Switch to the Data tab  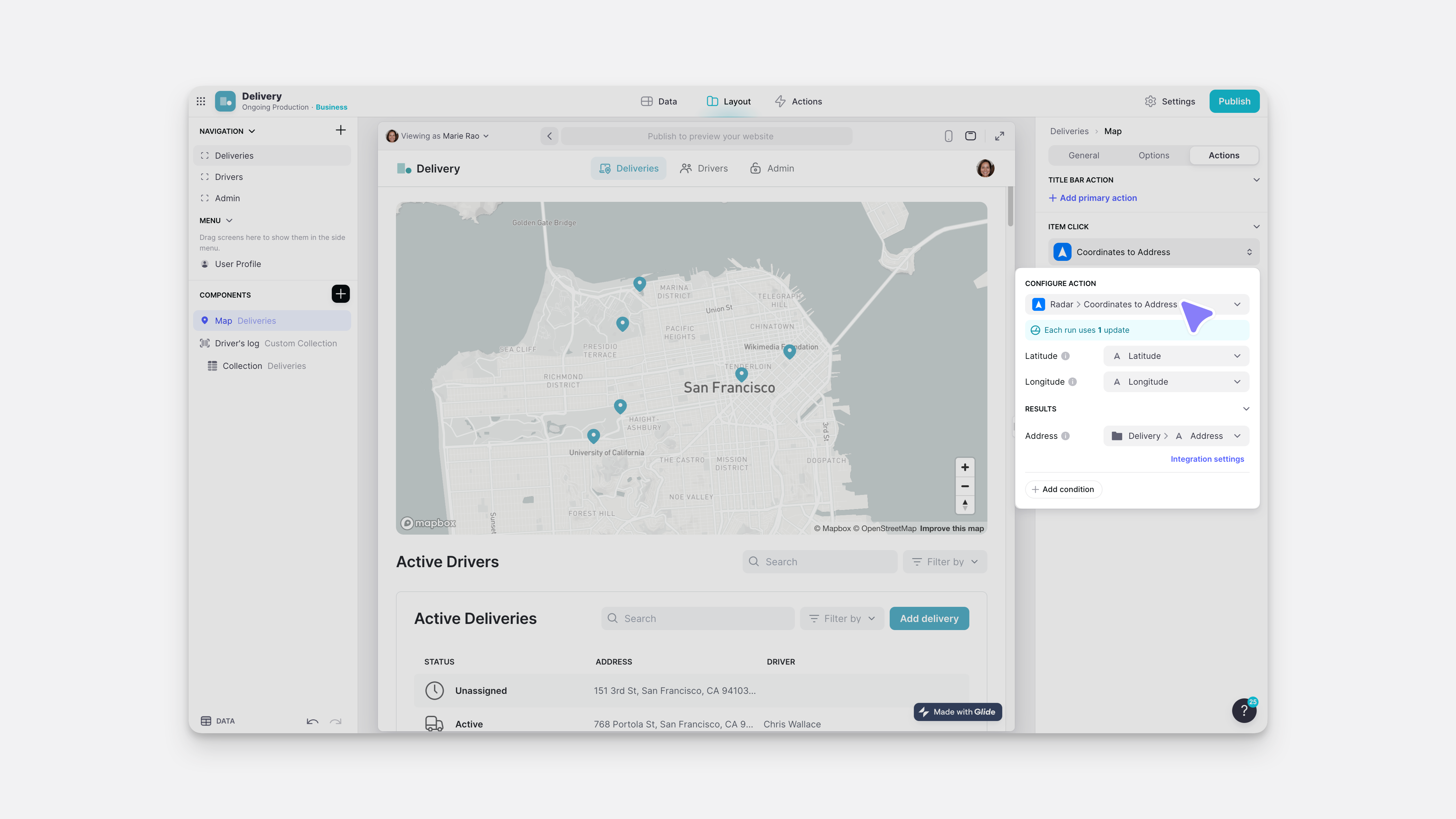659,101
